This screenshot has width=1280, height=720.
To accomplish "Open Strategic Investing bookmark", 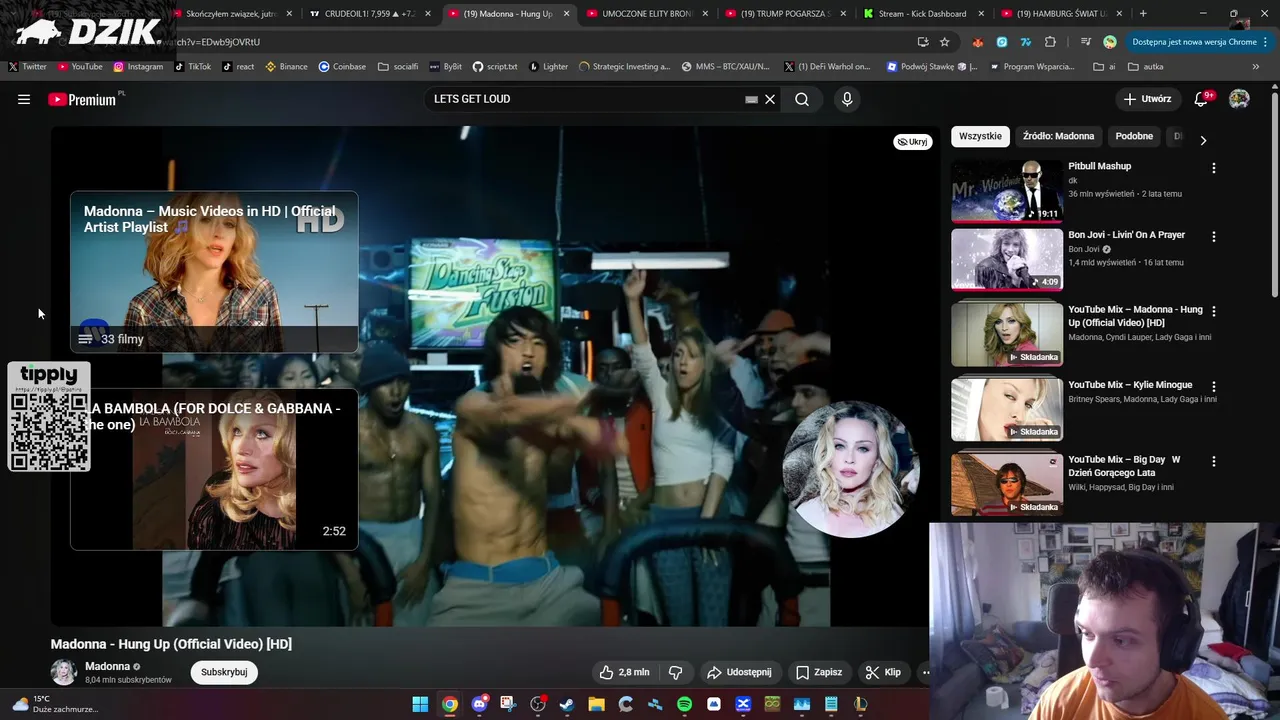I will click(x=624, y=66).
